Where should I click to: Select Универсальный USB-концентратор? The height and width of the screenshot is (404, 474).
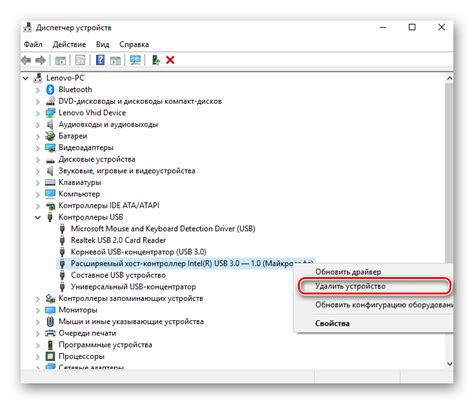click(133, 287)
